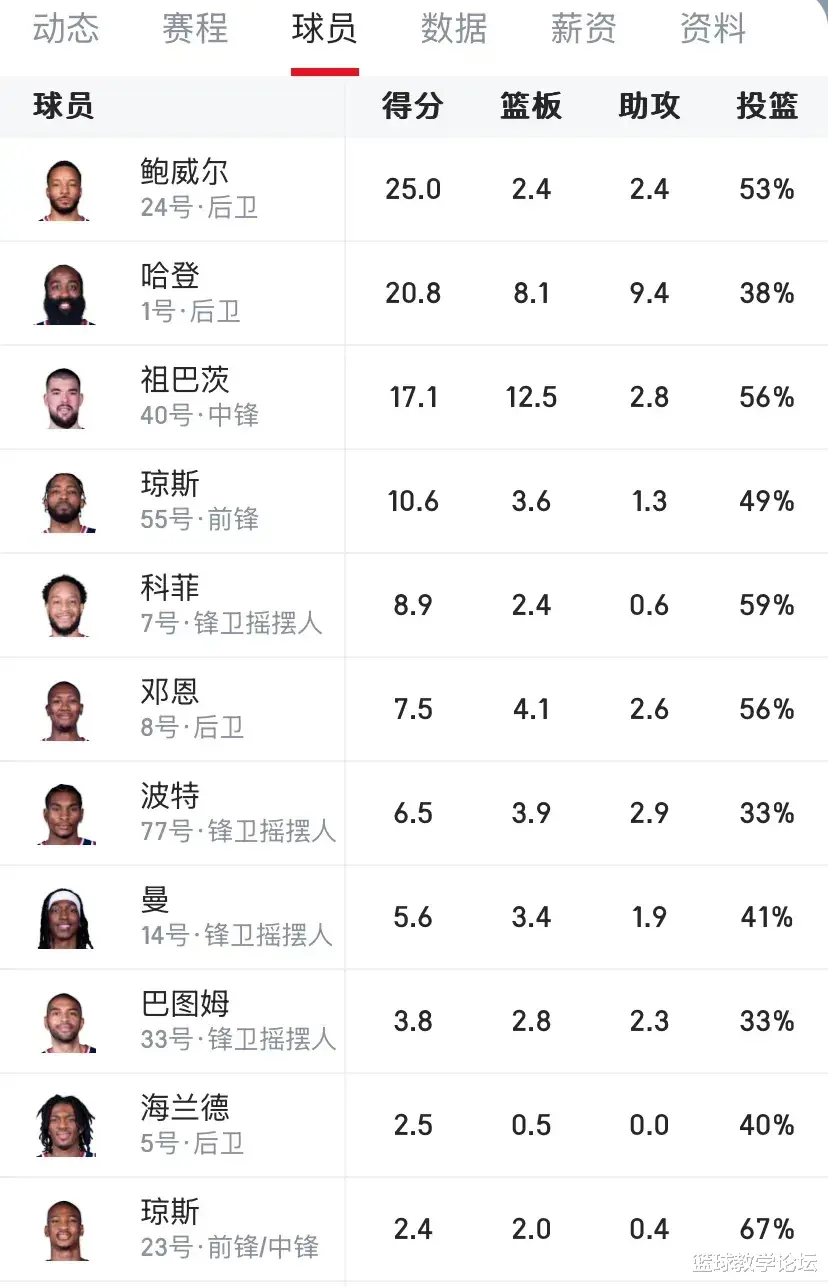Select player 巴图姆 number 33
828x1287 pixels.
(238, 1021)
